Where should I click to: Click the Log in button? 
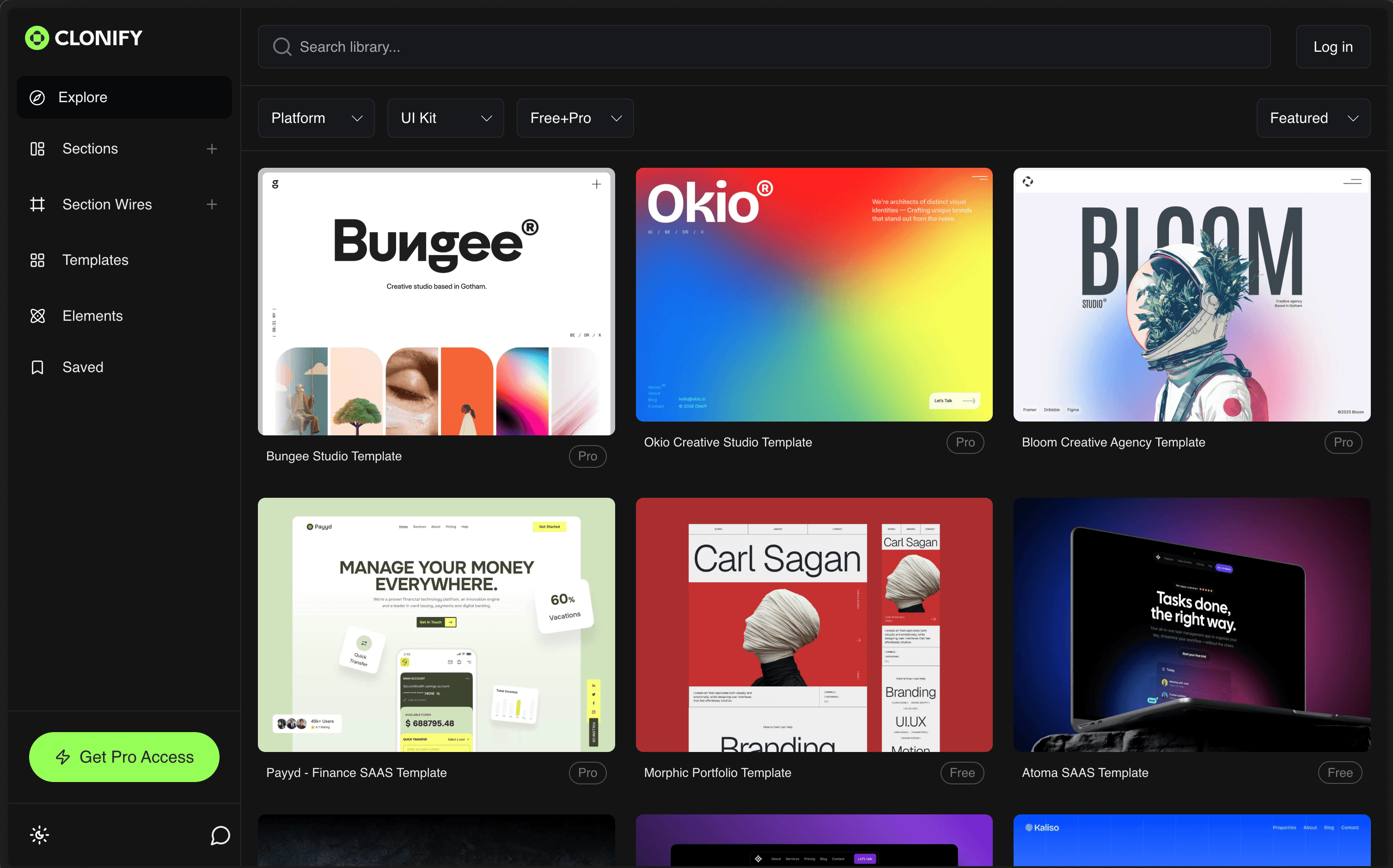[1333, 47]
